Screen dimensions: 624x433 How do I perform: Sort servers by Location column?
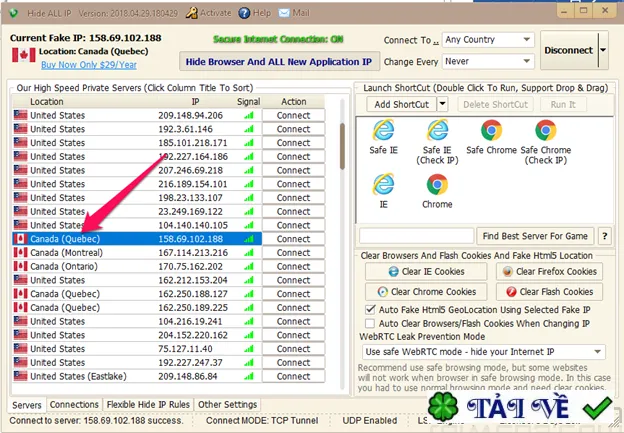pos(47,102)
